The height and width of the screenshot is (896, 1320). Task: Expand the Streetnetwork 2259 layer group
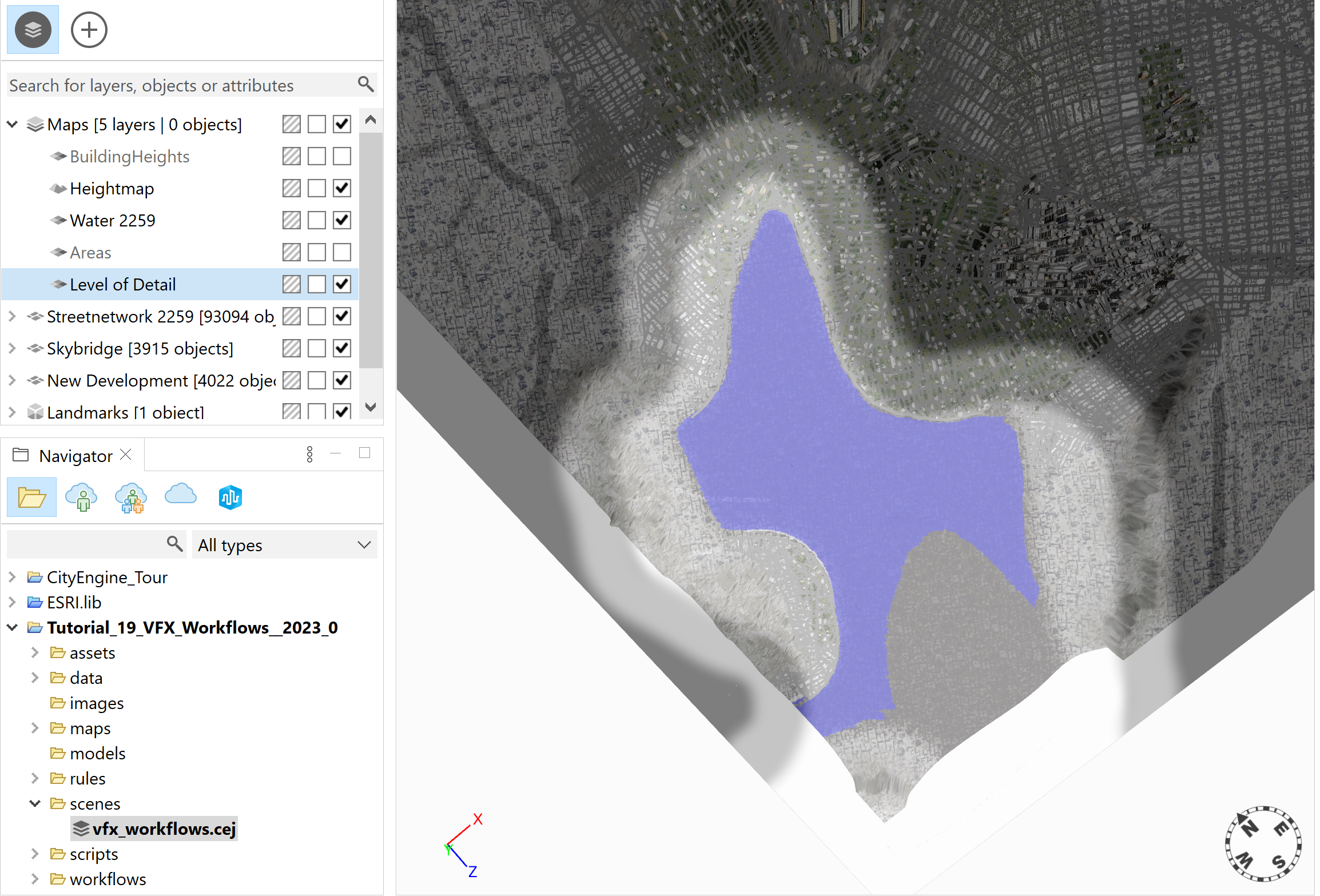click(x=11, y=316)
